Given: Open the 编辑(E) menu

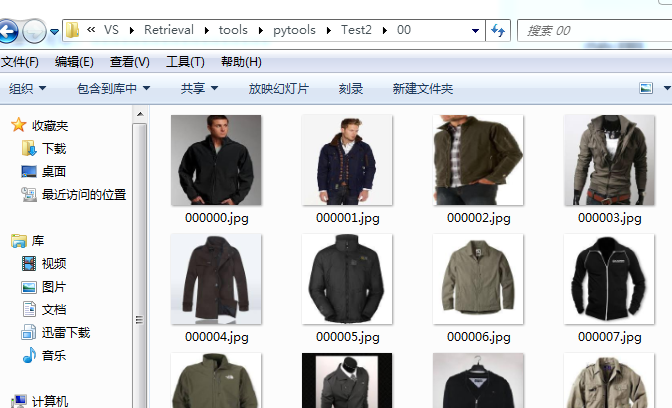Looking at the screenshot, I should click(74, 62).
